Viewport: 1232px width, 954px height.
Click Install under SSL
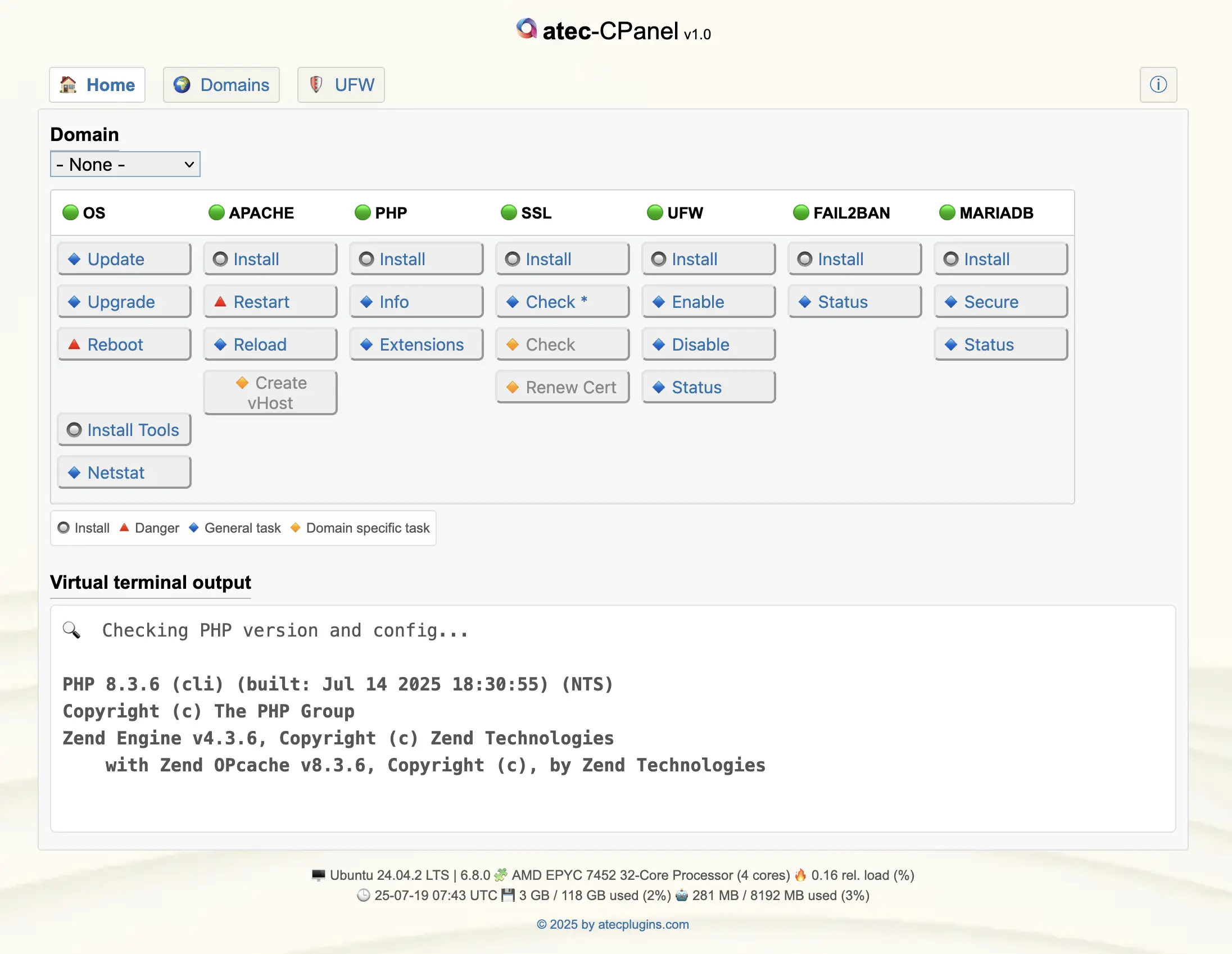(563, 259)
